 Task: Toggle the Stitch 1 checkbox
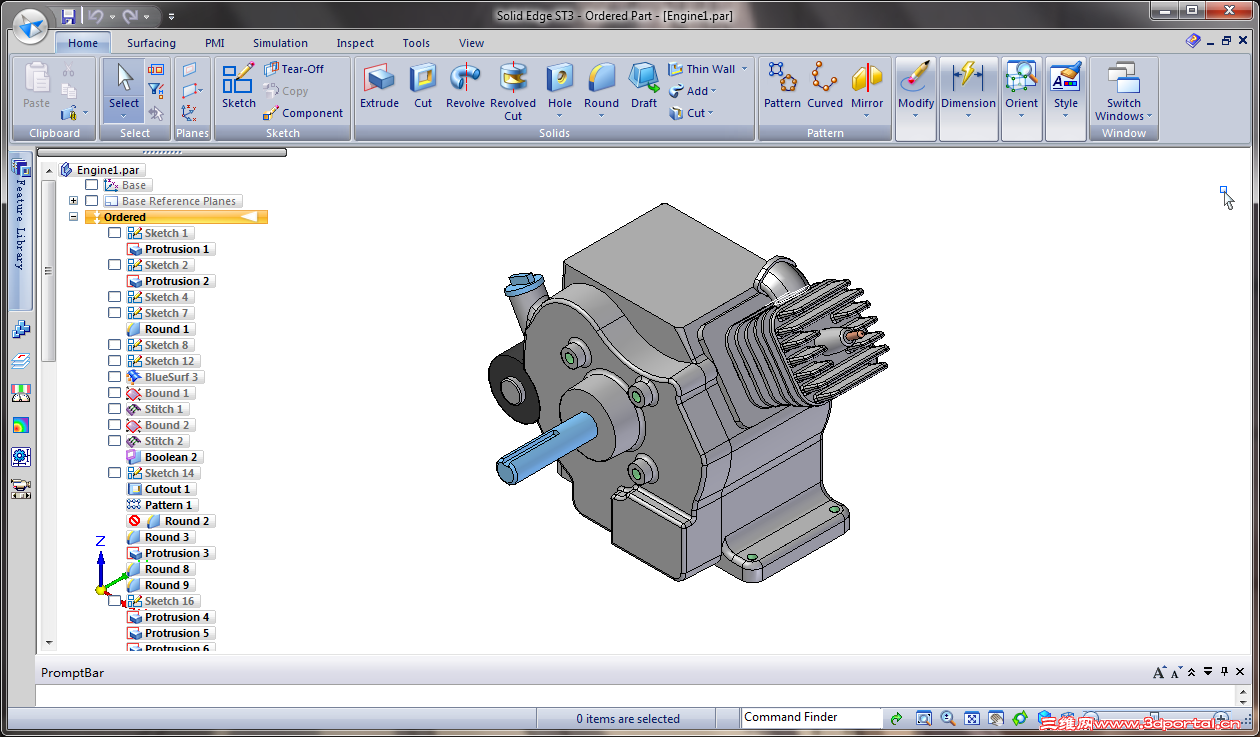(x=114, y=409)
